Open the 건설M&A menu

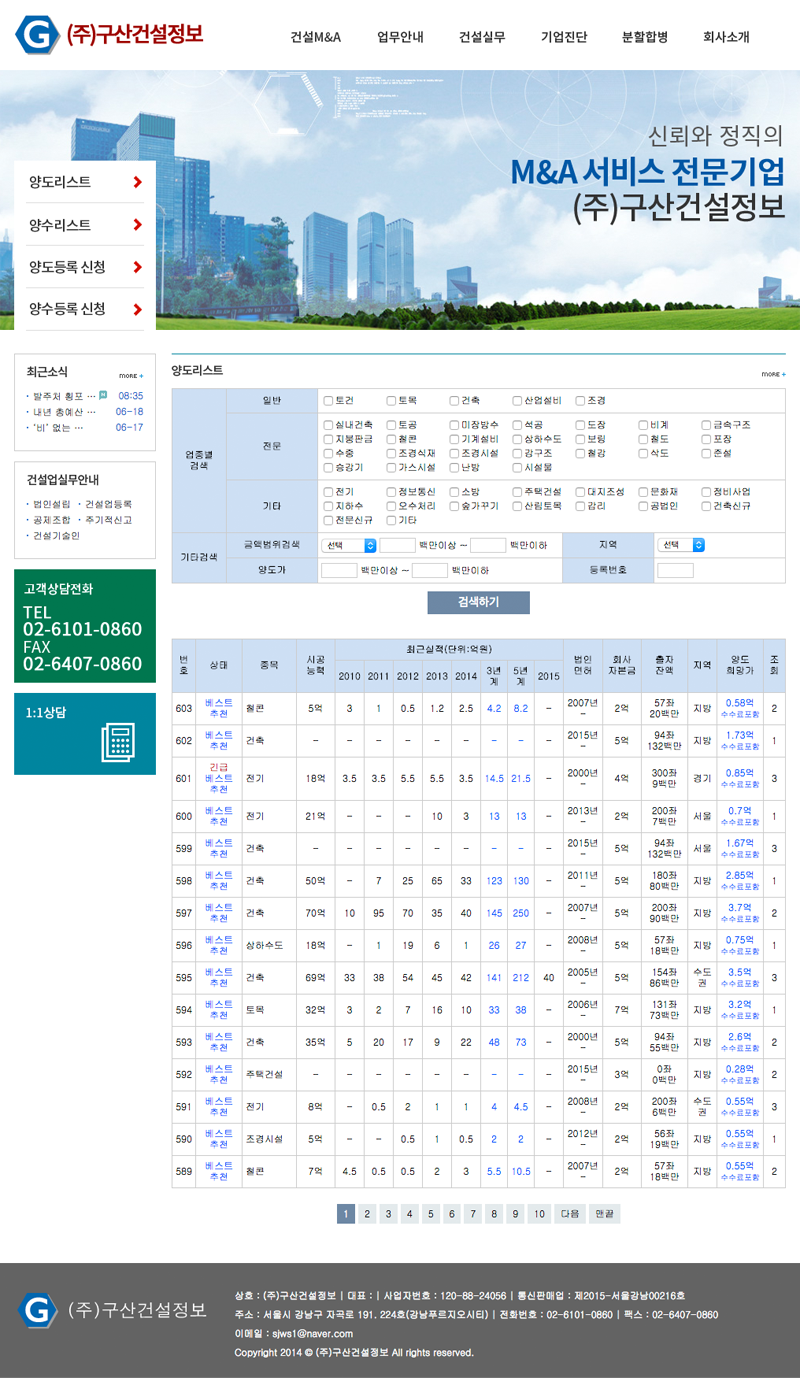click(x=316, y=38)
